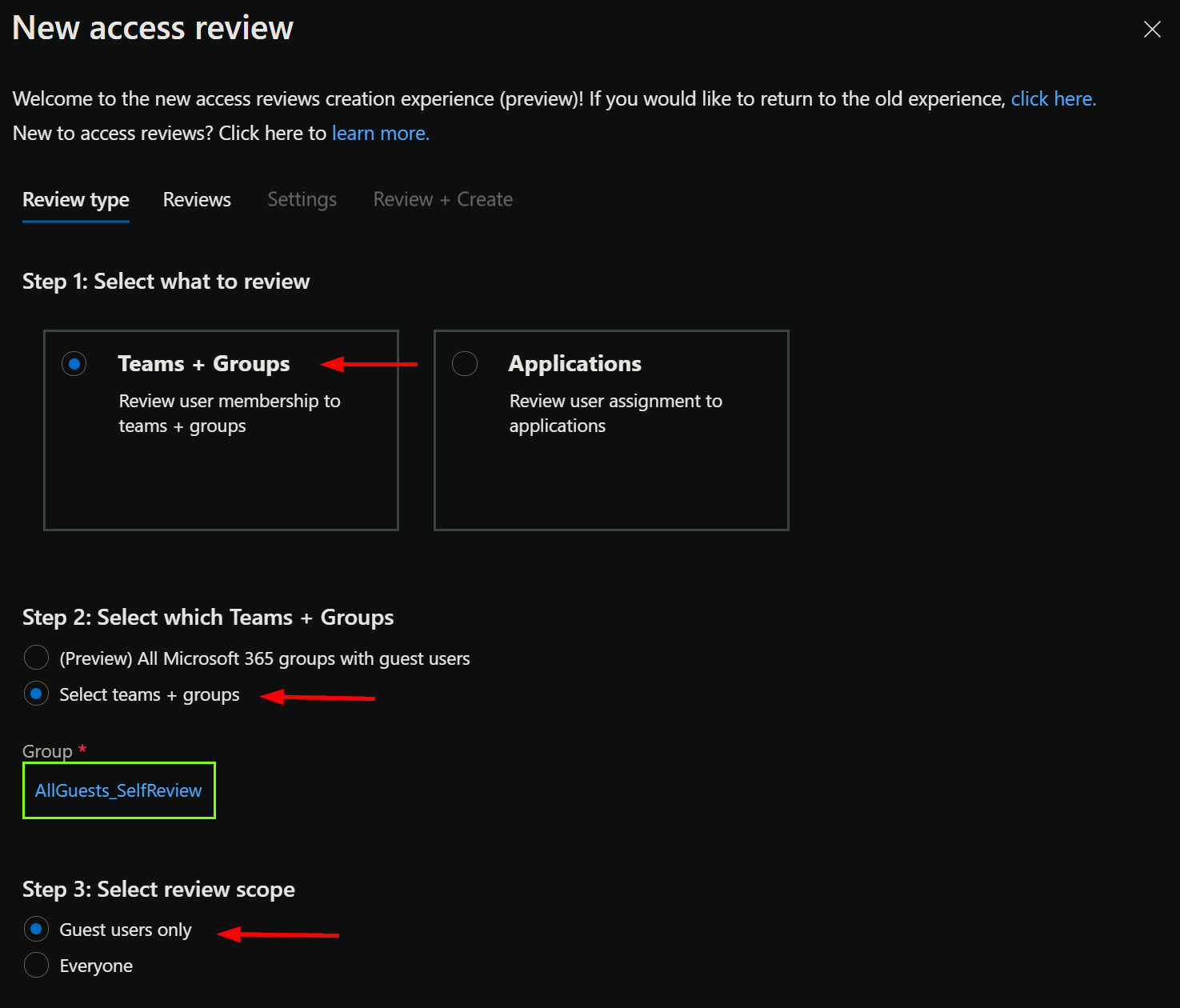The height and width of the screenshot is (1008, 1180).
Task: Click the 'Step 3: Select review scope' heading
Action: tap(158, 890)
